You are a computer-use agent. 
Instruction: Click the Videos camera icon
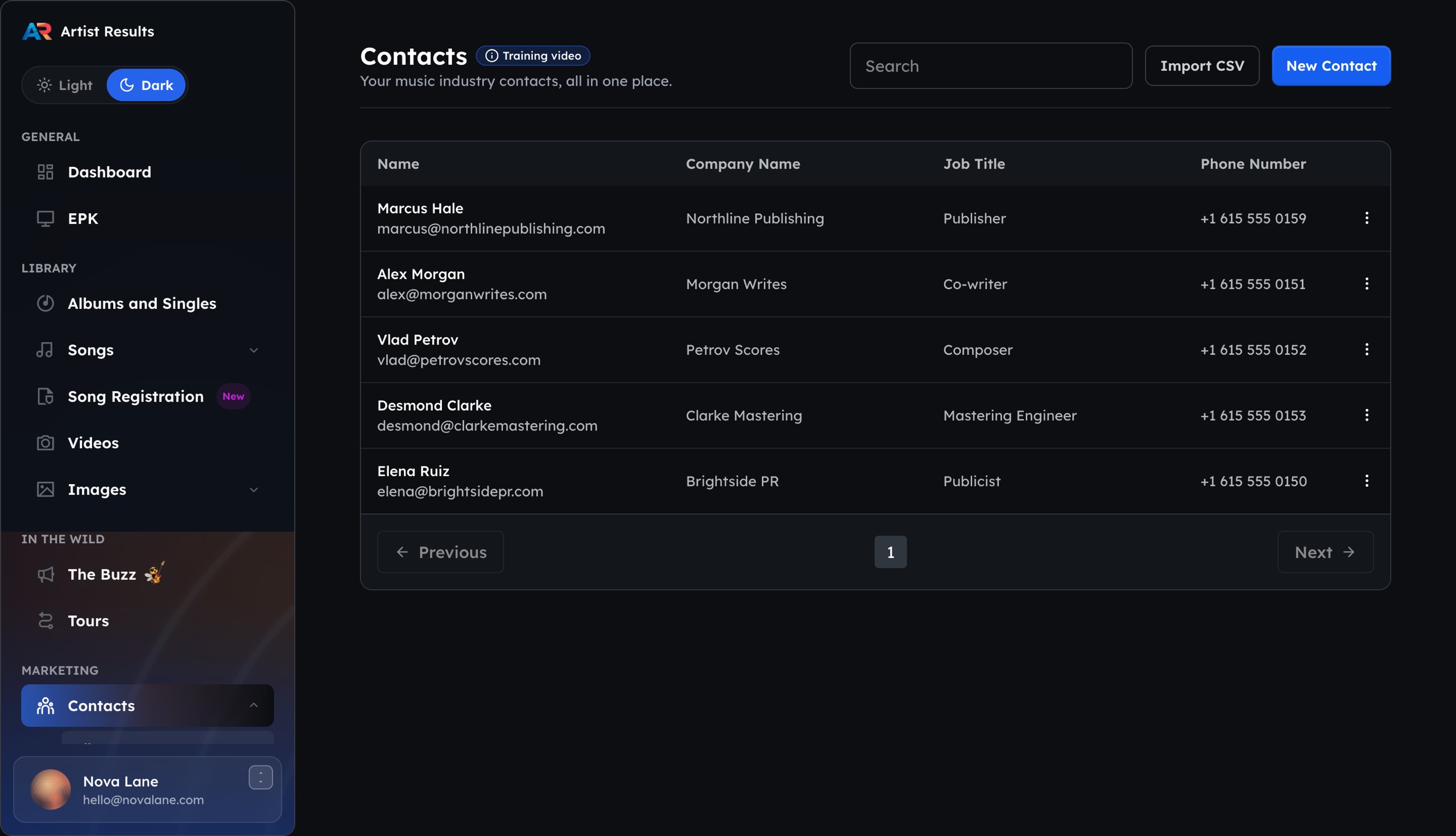45,442
